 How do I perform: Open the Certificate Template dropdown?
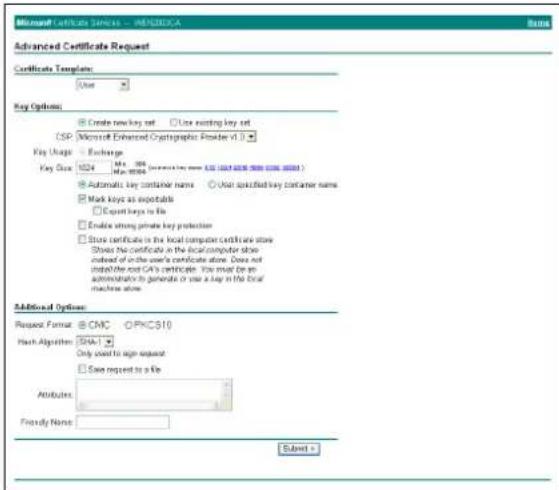(x=103, y=85)
